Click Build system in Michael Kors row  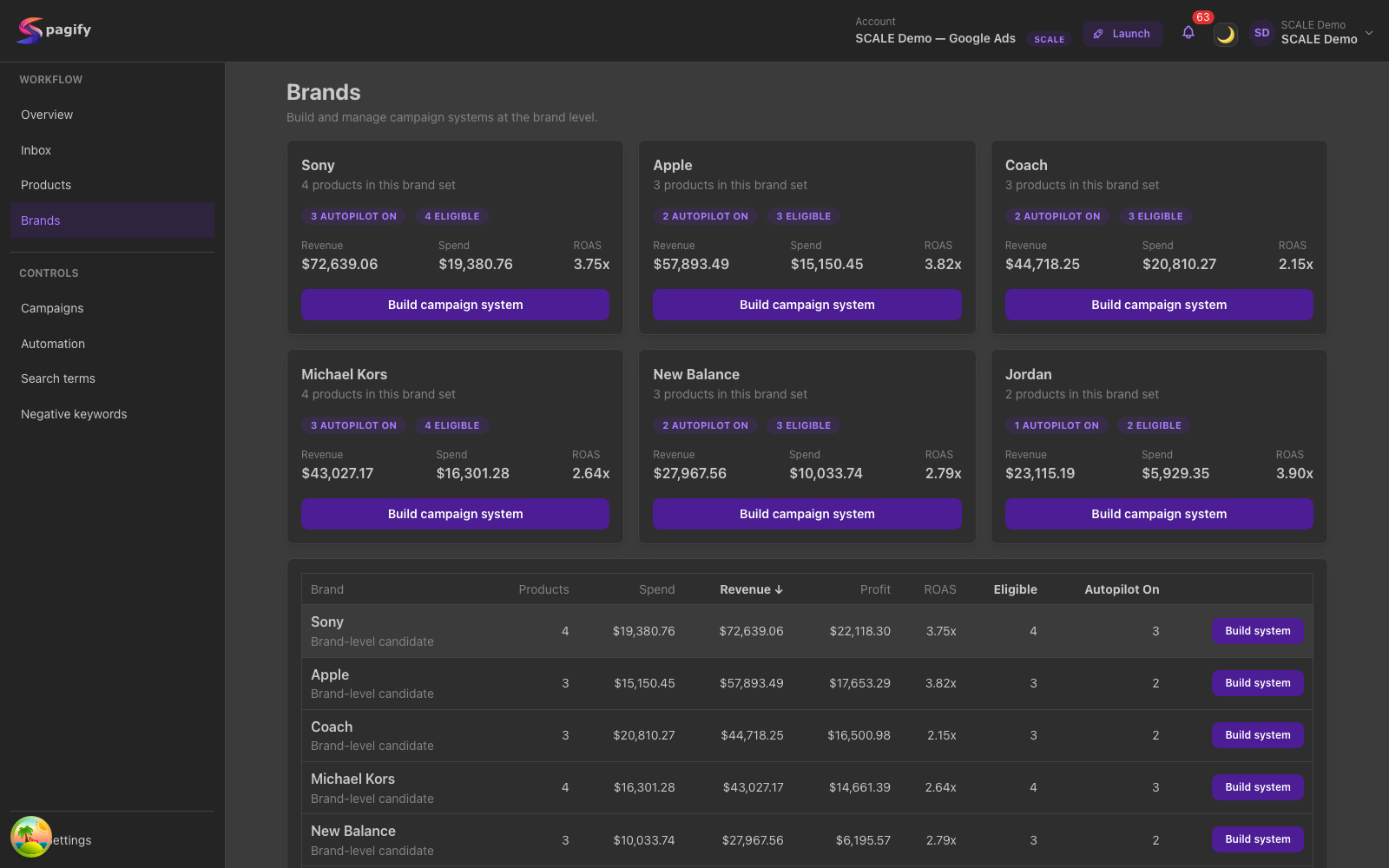coord(1257,787)
